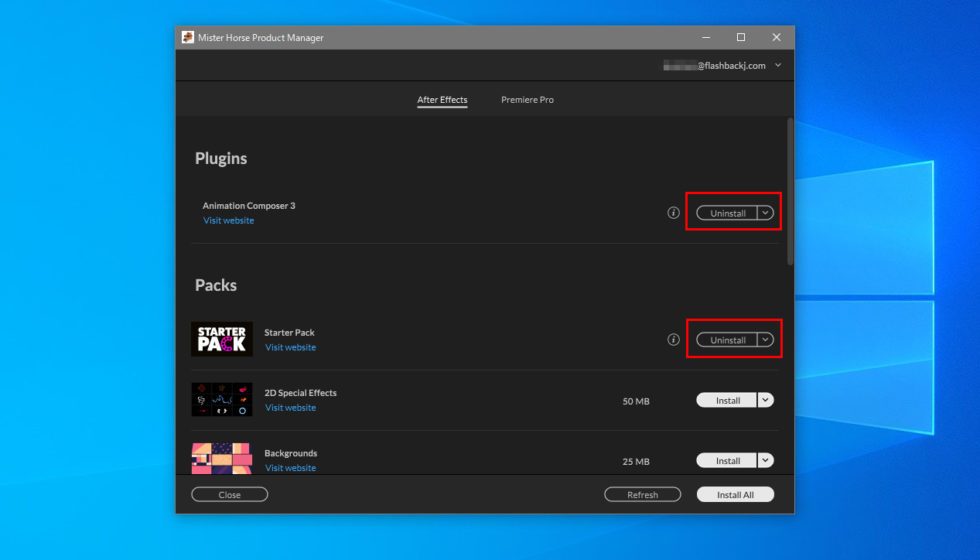Click the Backgrounds pack thumbnail
Image resolution: width=980 pixels, height=560 pixels.
pos(221,458)
